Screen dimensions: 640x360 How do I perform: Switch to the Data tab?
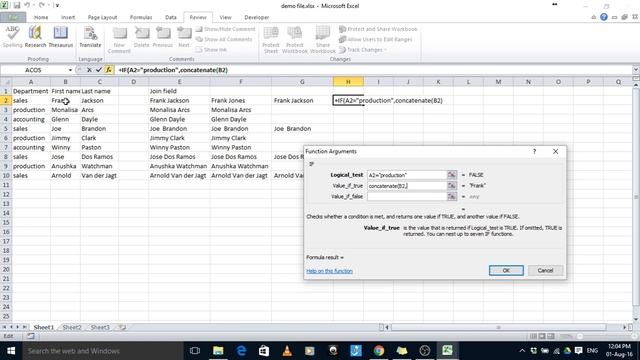(171, 18)
